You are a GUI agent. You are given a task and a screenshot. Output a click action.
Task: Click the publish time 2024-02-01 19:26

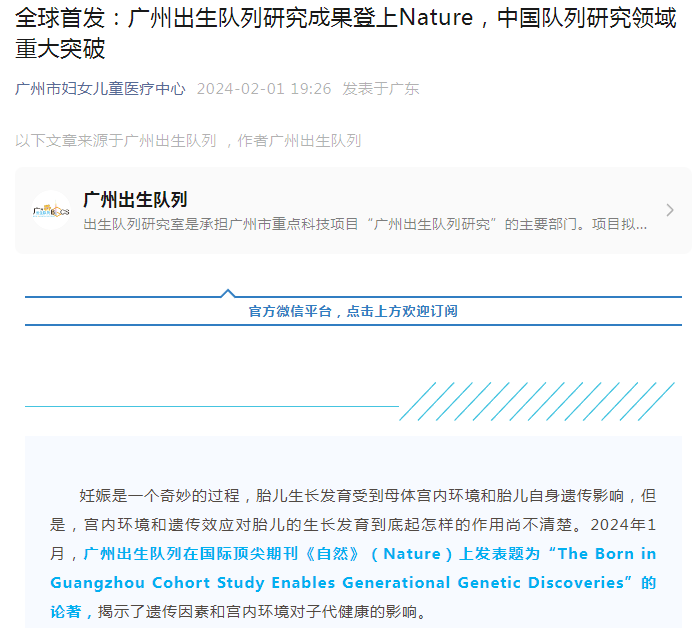(264, 89)
